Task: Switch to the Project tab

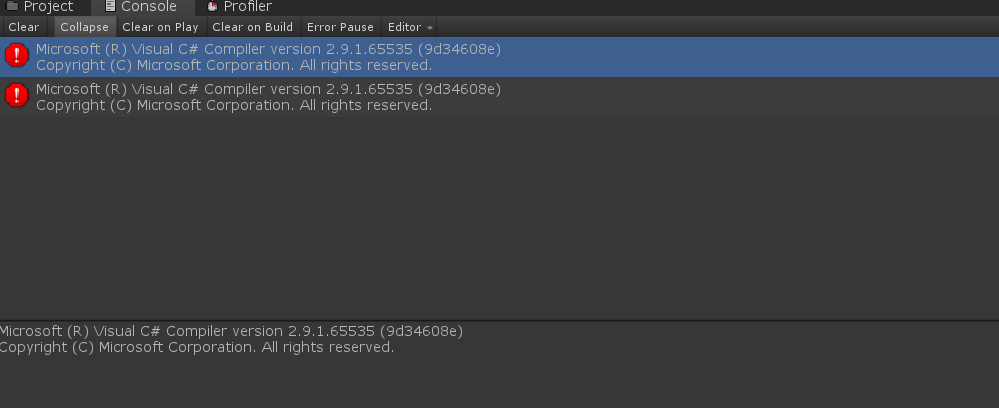Action: pos(48,7)
